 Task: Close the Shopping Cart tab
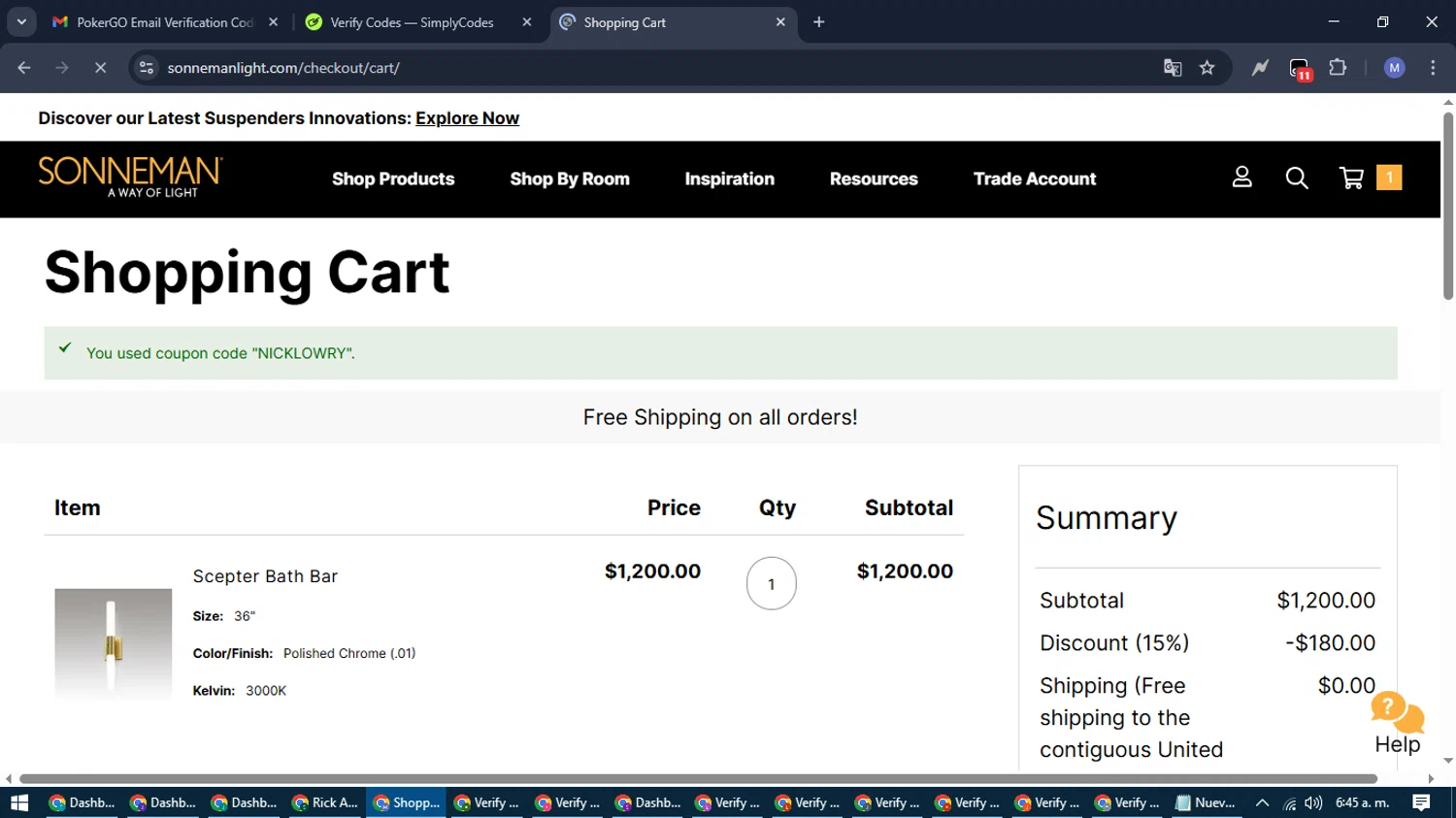pyautogui.click(x=780, y=22)
